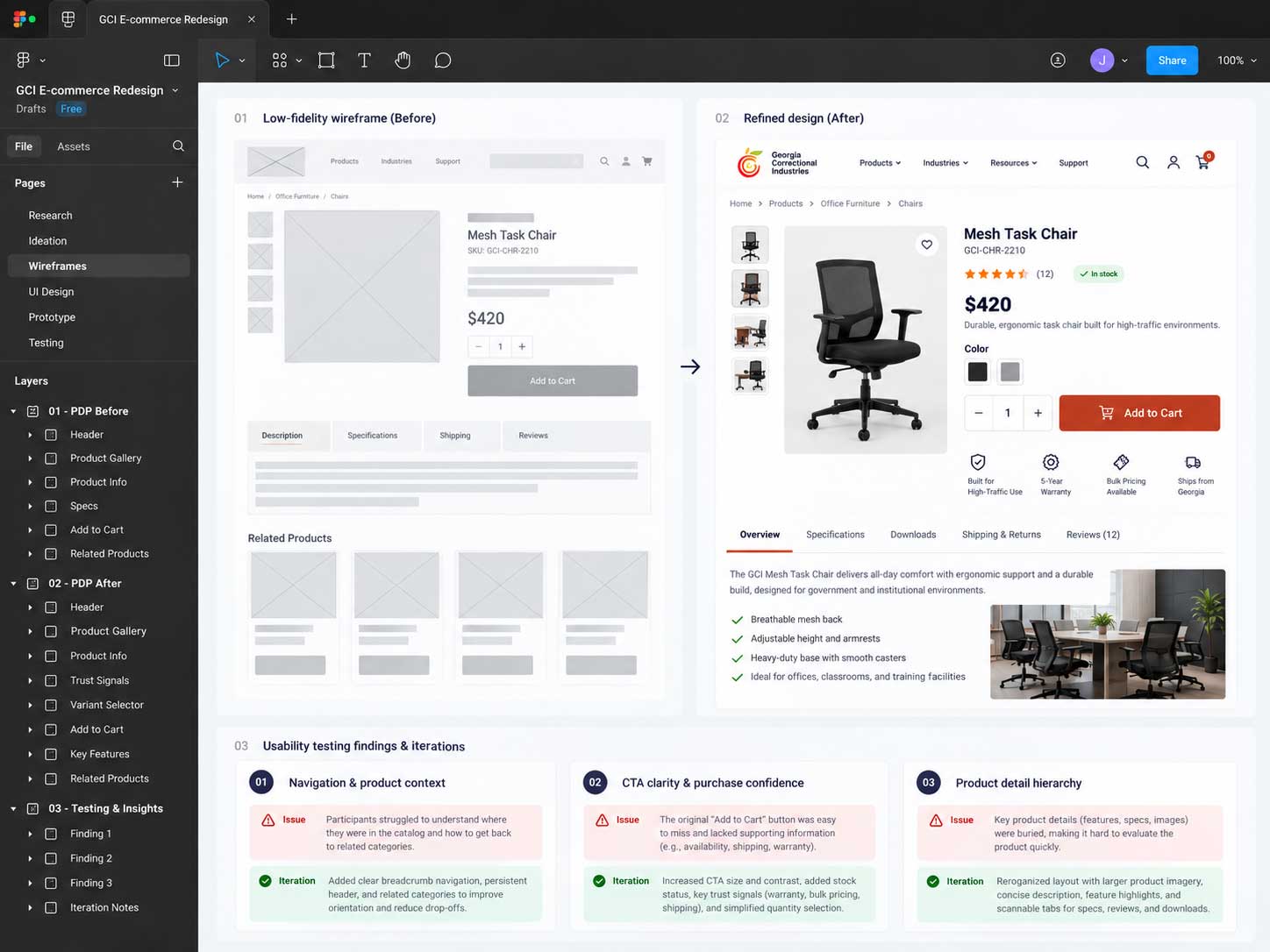Click the Figma home logo

click(x=25, y=18)
